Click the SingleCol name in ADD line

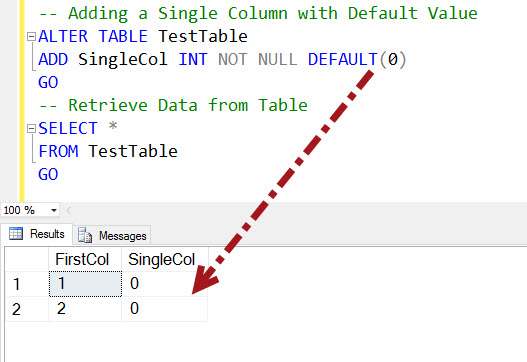tap(123, 59)
